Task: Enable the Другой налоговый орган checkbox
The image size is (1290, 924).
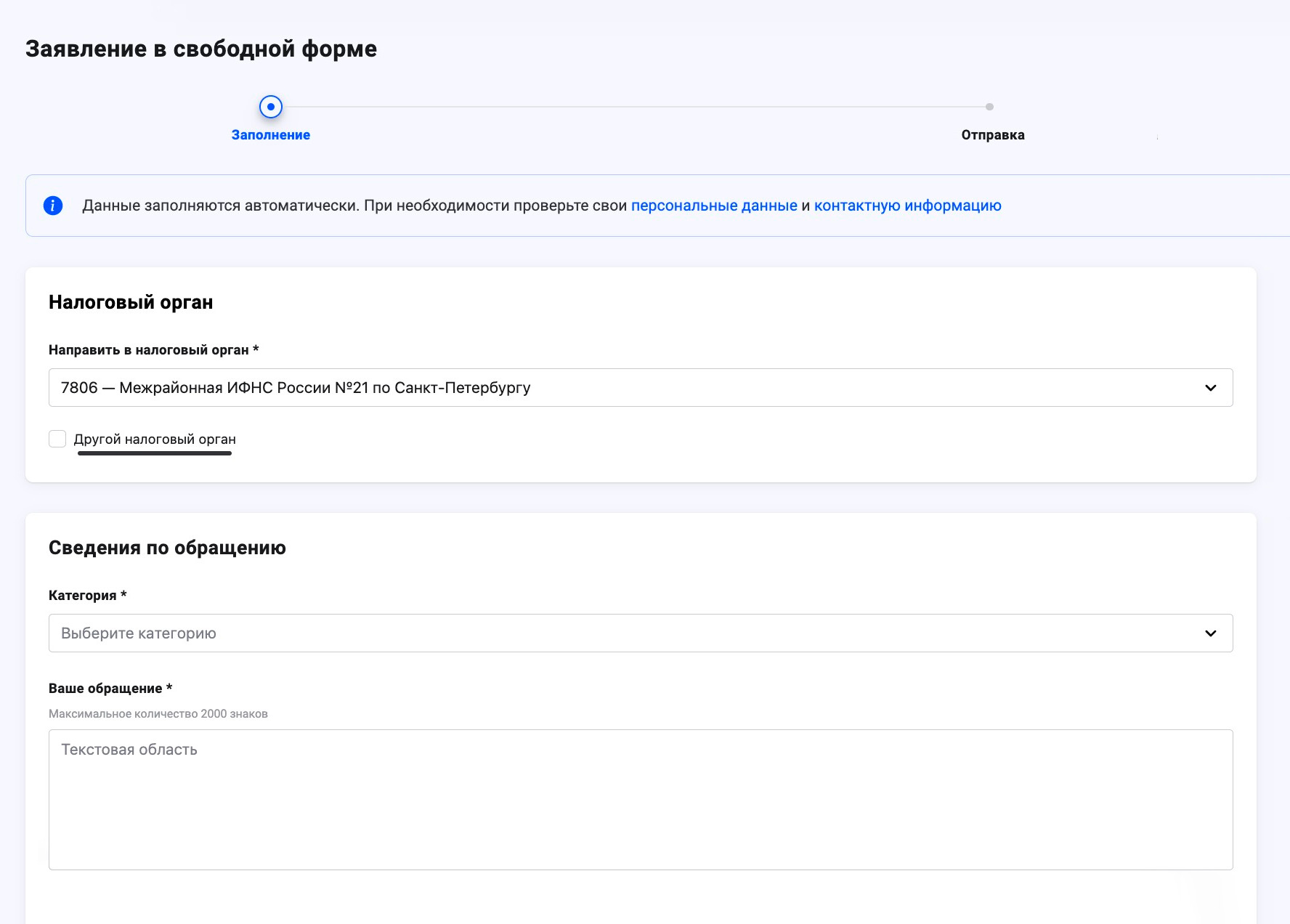Action: coord(57,439)
